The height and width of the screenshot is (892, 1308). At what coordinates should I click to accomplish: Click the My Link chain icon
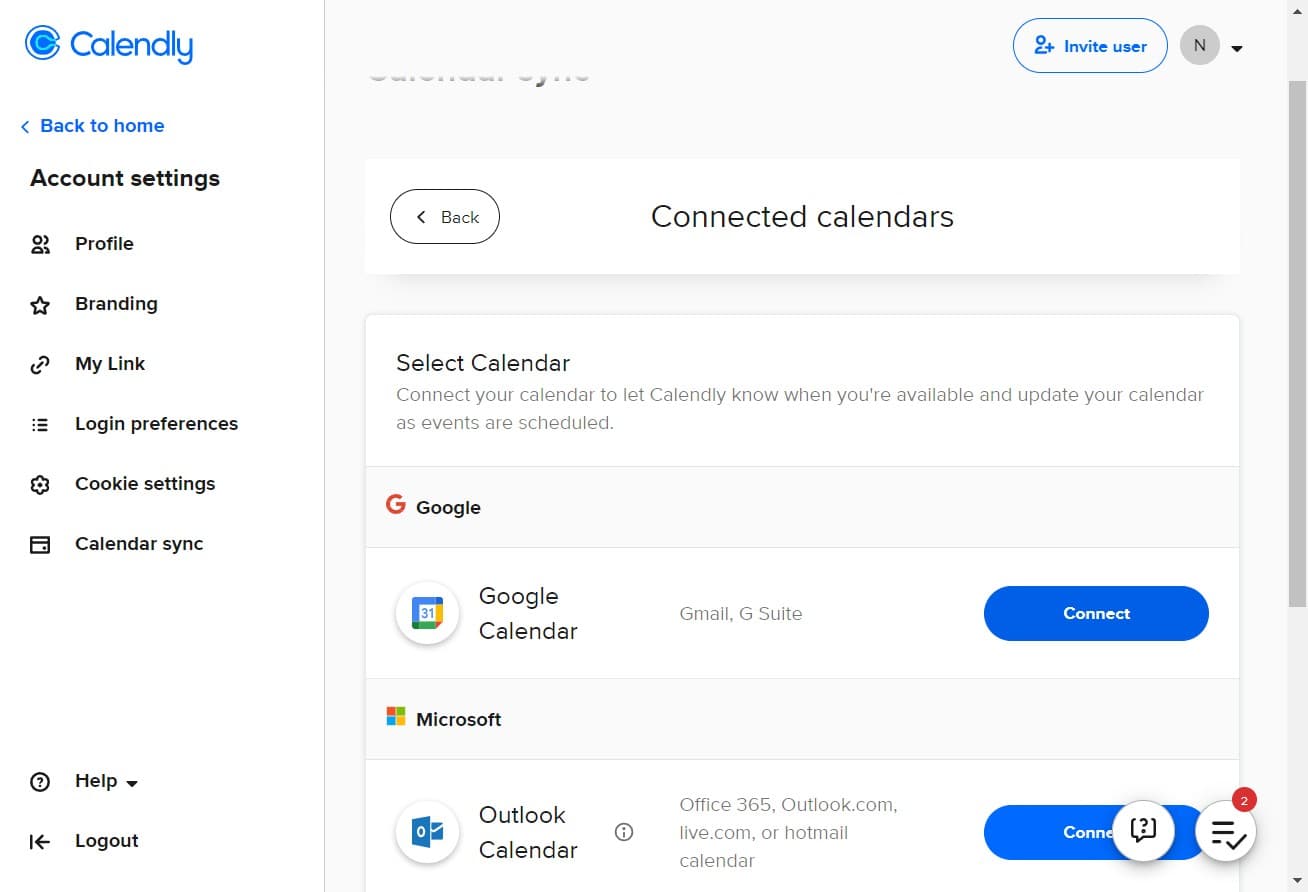point(40,363)
